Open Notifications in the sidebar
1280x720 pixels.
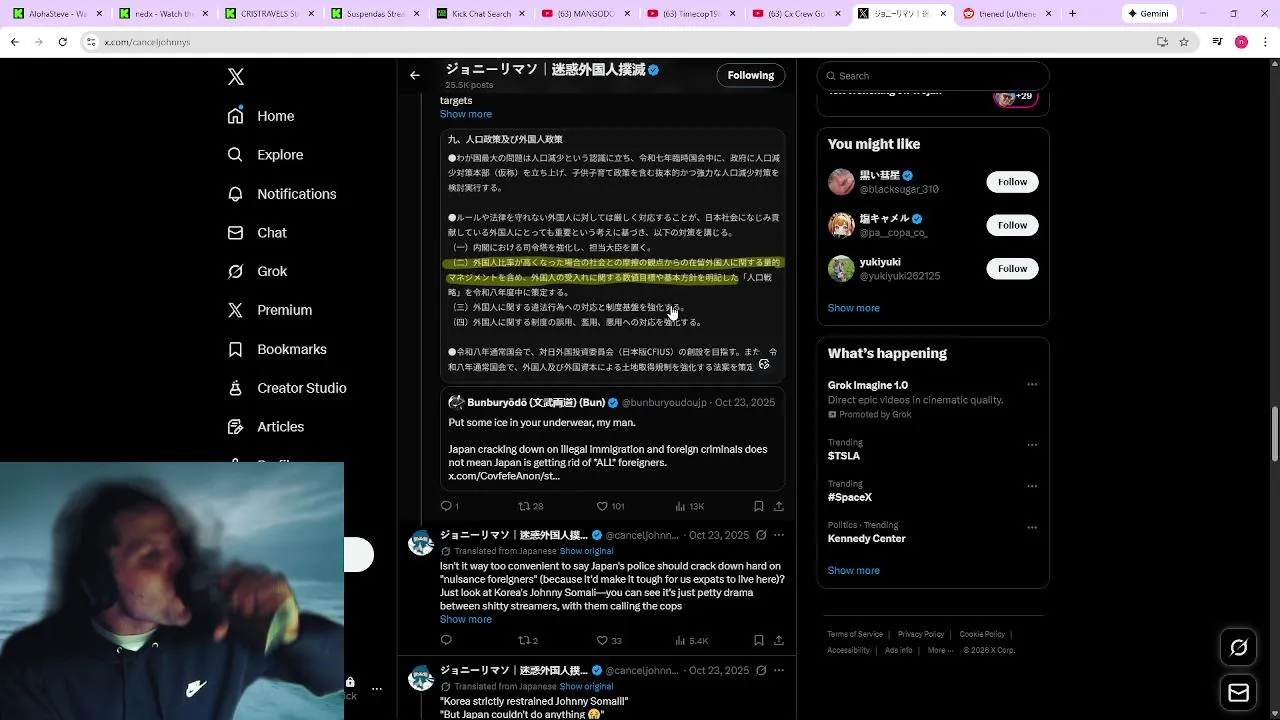[x=282, y=194]
